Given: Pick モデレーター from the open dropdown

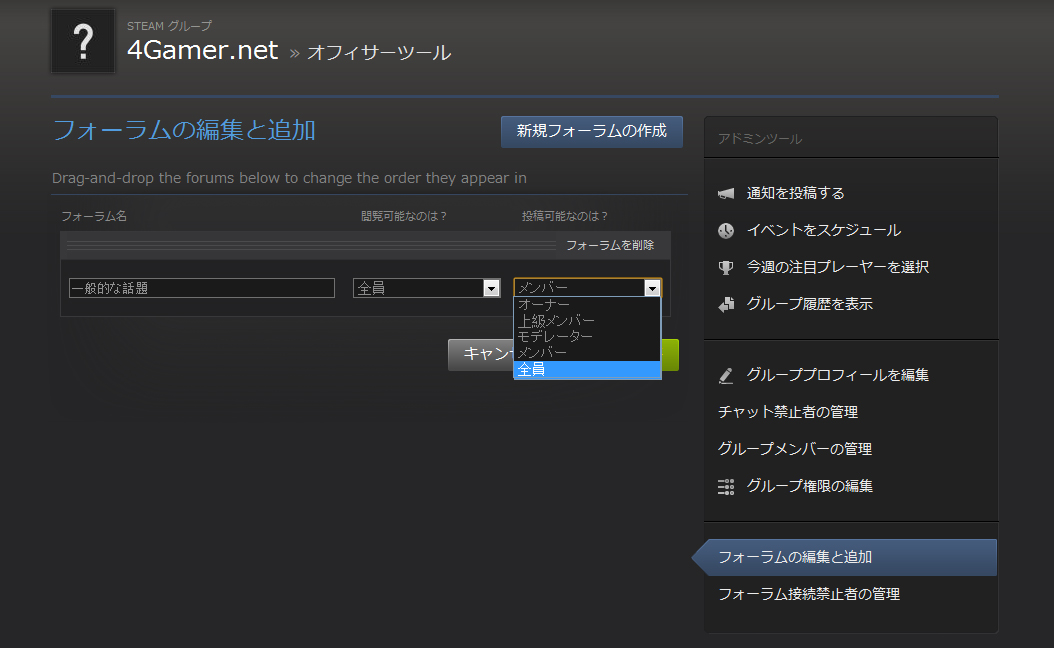Looking at the screenshot, I should [x=555, y=337].
